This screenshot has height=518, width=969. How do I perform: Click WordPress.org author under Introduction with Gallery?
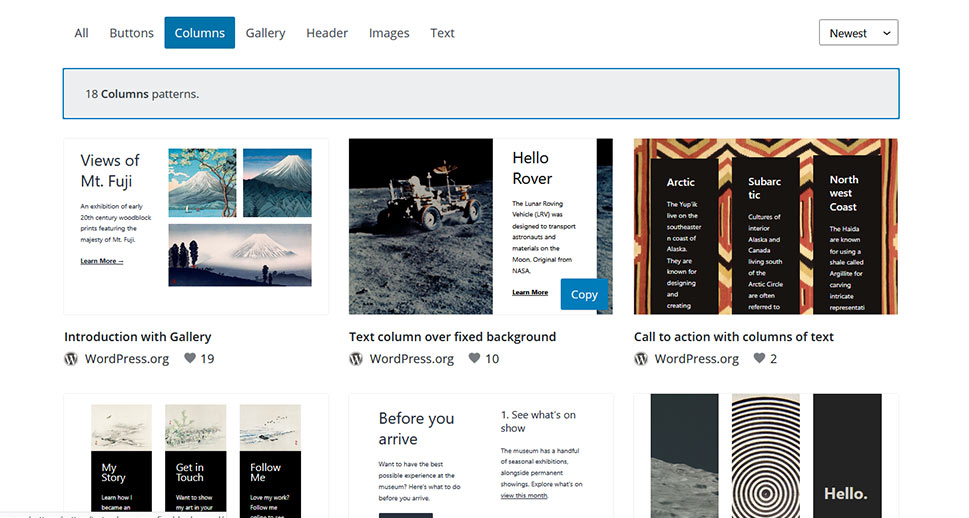click(127, 359)
